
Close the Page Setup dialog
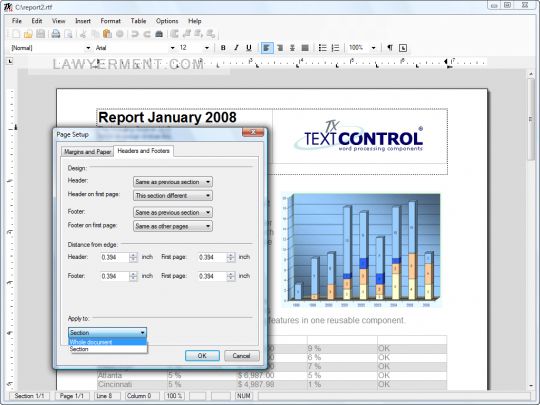pyautogui.click(x=253, y=132)
